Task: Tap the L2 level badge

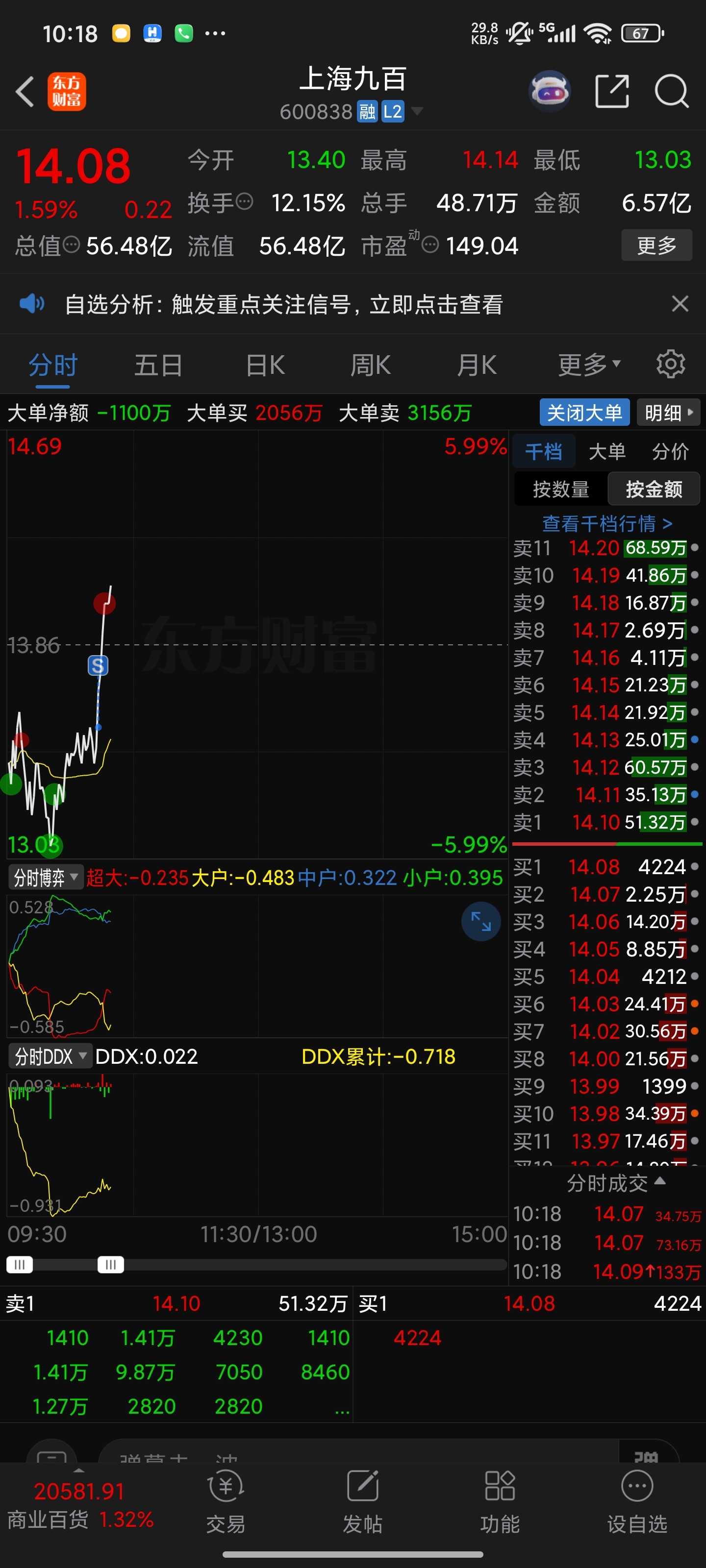Action: (393, 111)
